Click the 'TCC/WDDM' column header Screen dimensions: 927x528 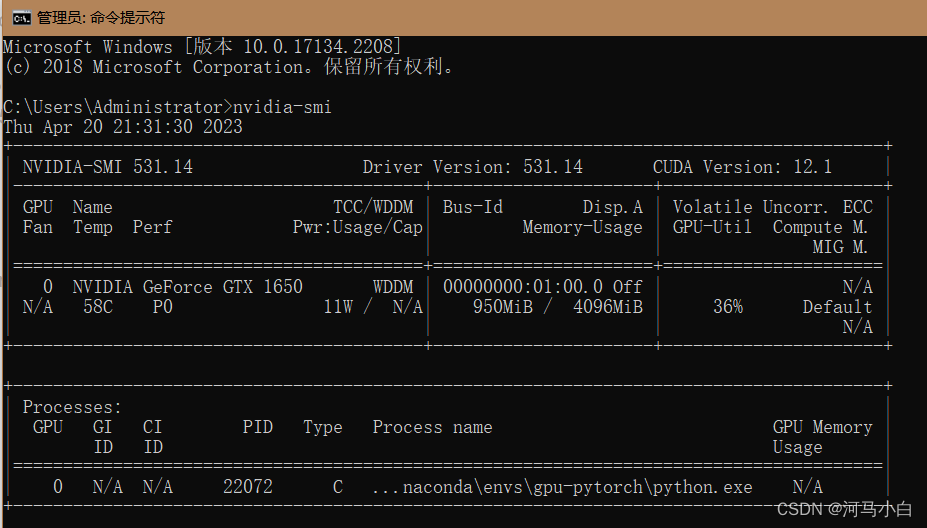[x=373, y=207]
